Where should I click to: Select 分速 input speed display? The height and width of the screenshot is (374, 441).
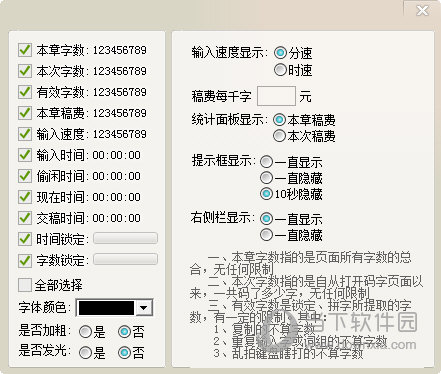pyautogui.click(x=280, y=52)
